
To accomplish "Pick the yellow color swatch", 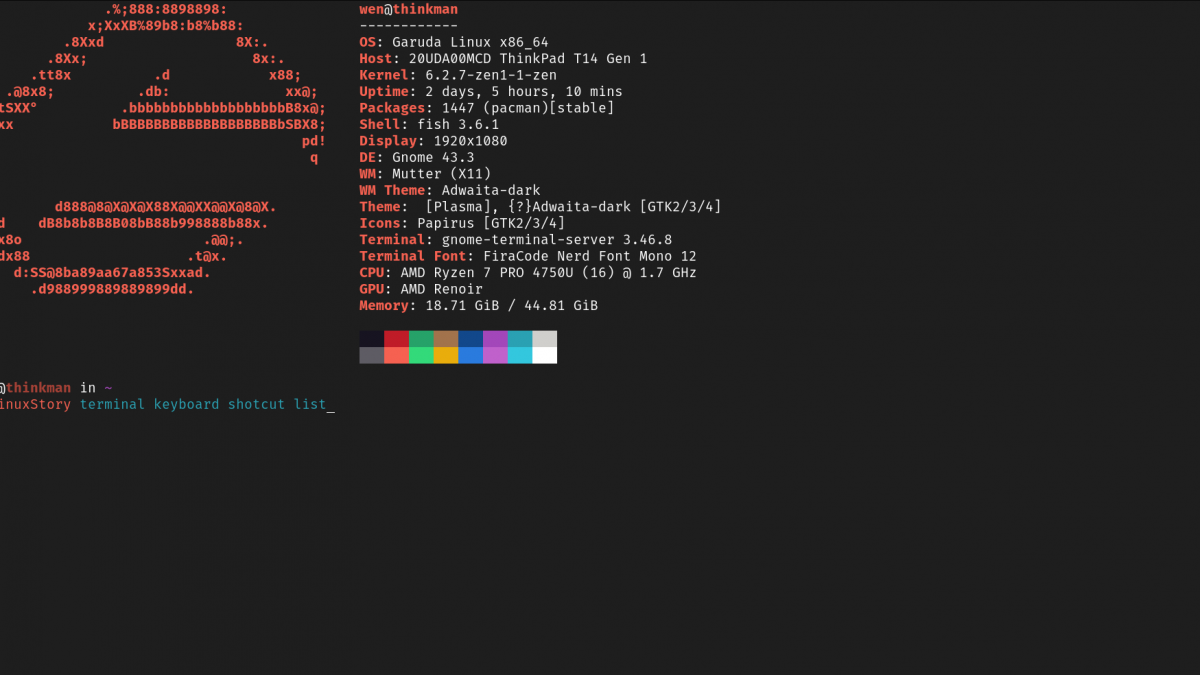I will pyautogui.click(x=446, y=355).
